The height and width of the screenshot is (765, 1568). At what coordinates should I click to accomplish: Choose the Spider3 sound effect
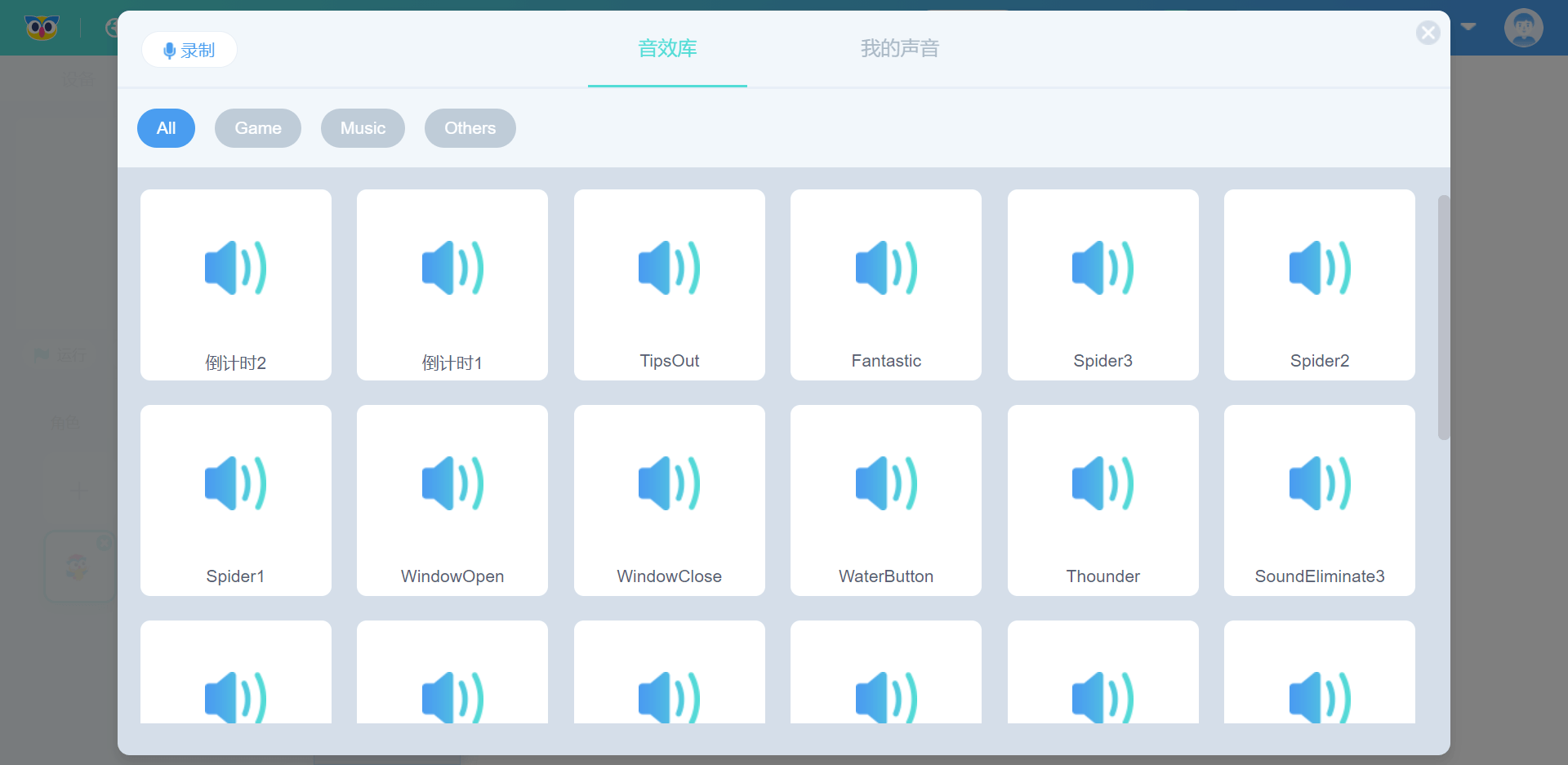1103,285
